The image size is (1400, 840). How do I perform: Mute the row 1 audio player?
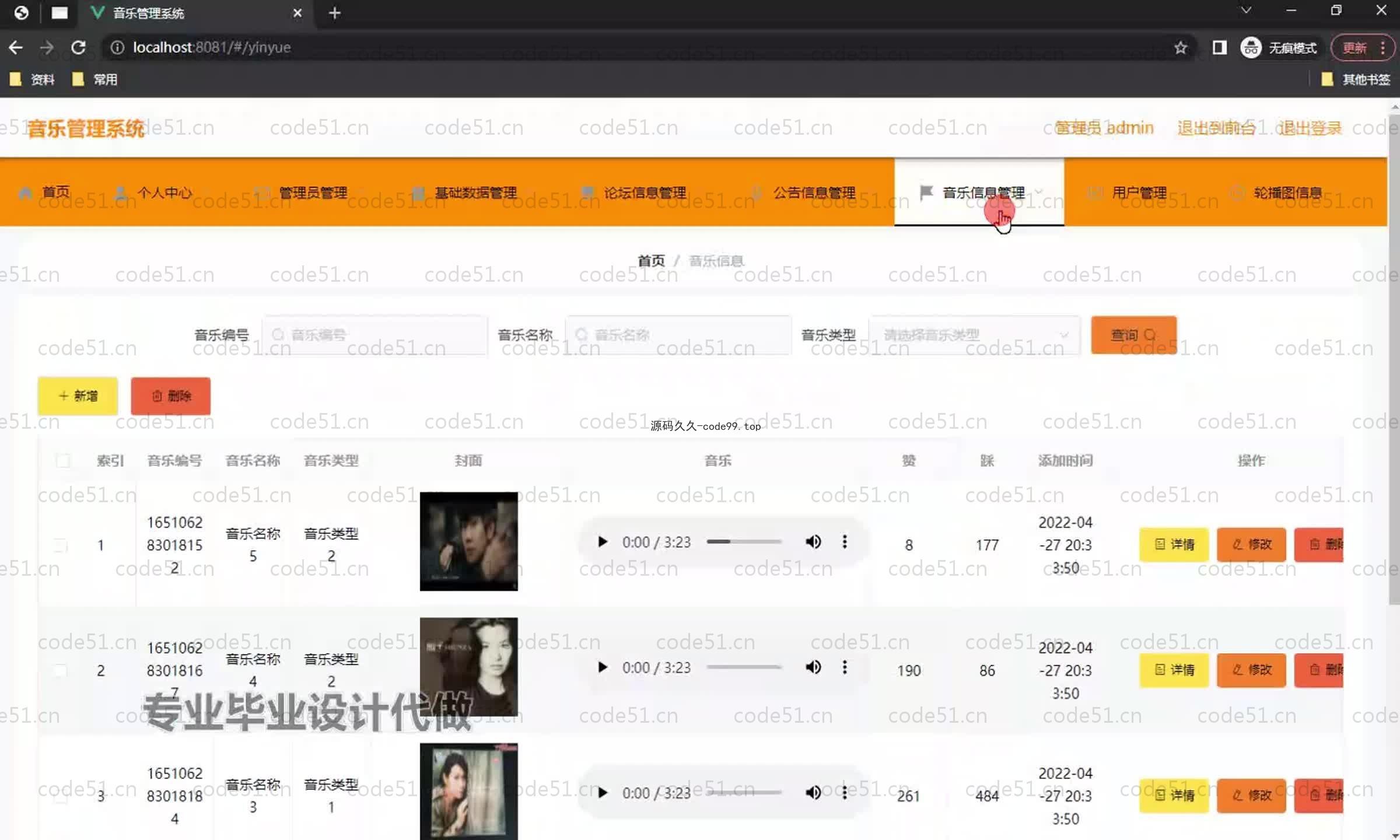(813, 542)
